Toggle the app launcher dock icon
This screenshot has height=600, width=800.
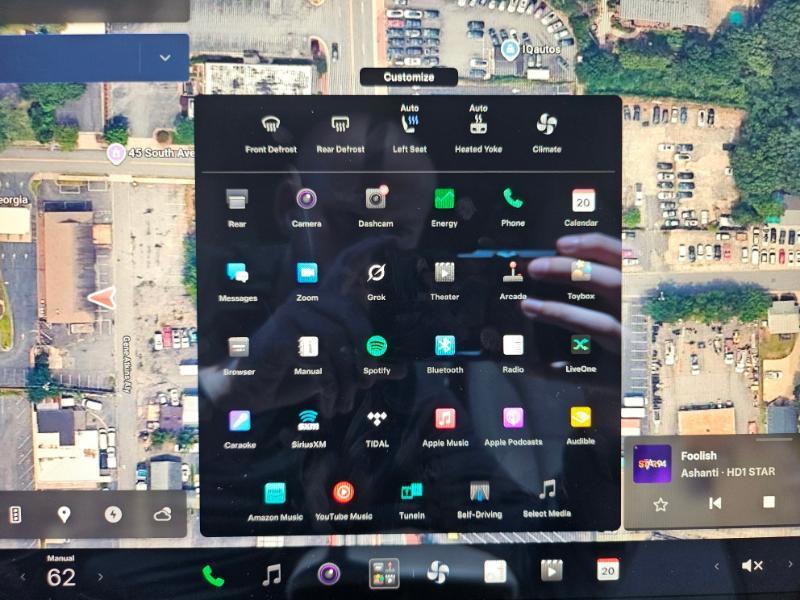(x=384, y=573)
